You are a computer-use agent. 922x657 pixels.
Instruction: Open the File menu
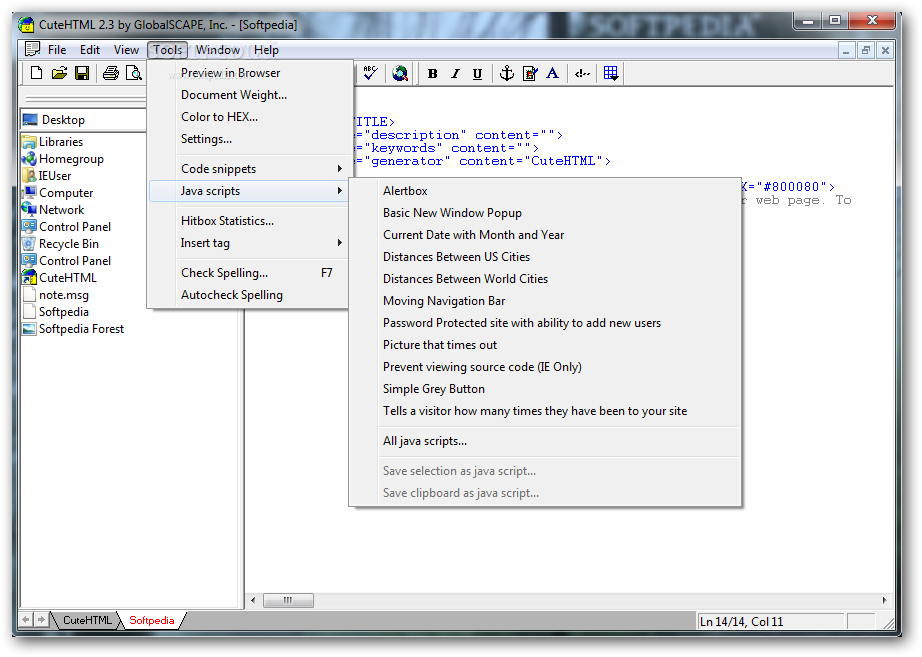[56, 50]
